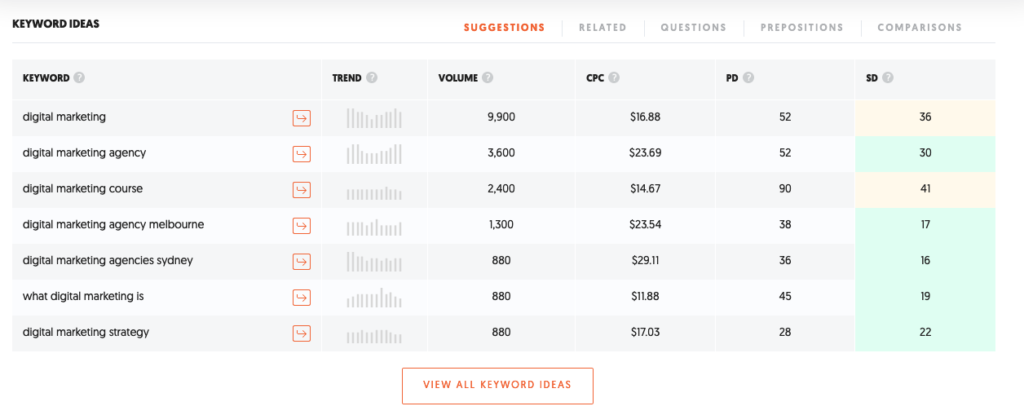
Task: Click the SD column help icon
Action: point(887,78)
